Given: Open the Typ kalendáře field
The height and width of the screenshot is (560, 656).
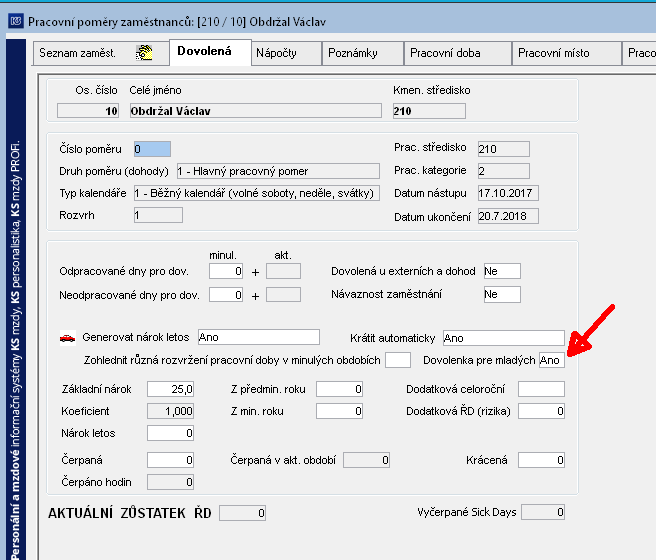Looking at the screenshot, I should pos(257,193).
